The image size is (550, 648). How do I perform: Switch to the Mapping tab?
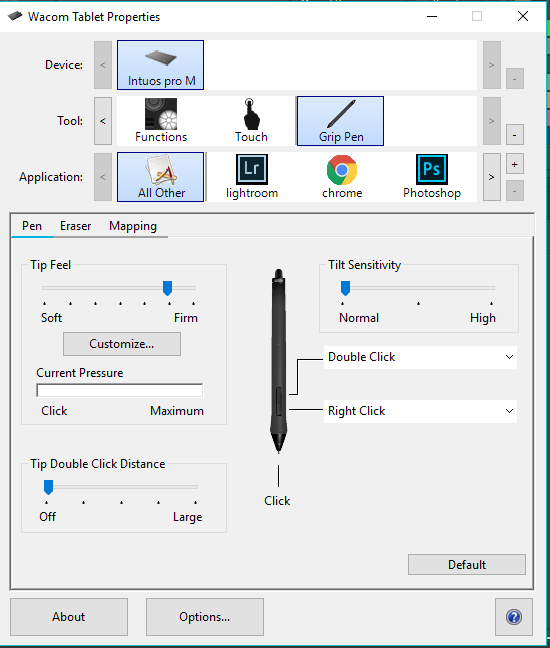tap(133, 226)
